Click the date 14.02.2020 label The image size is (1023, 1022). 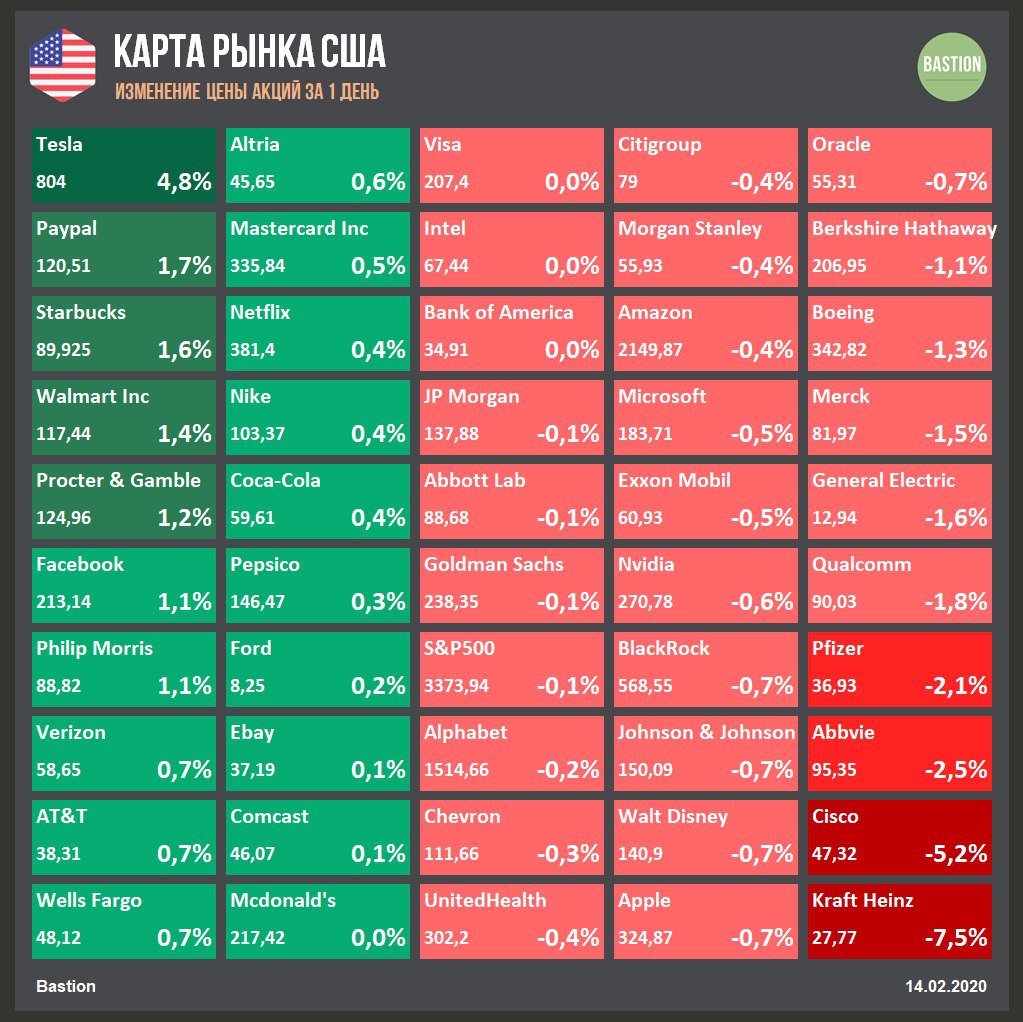pos(946,987)
